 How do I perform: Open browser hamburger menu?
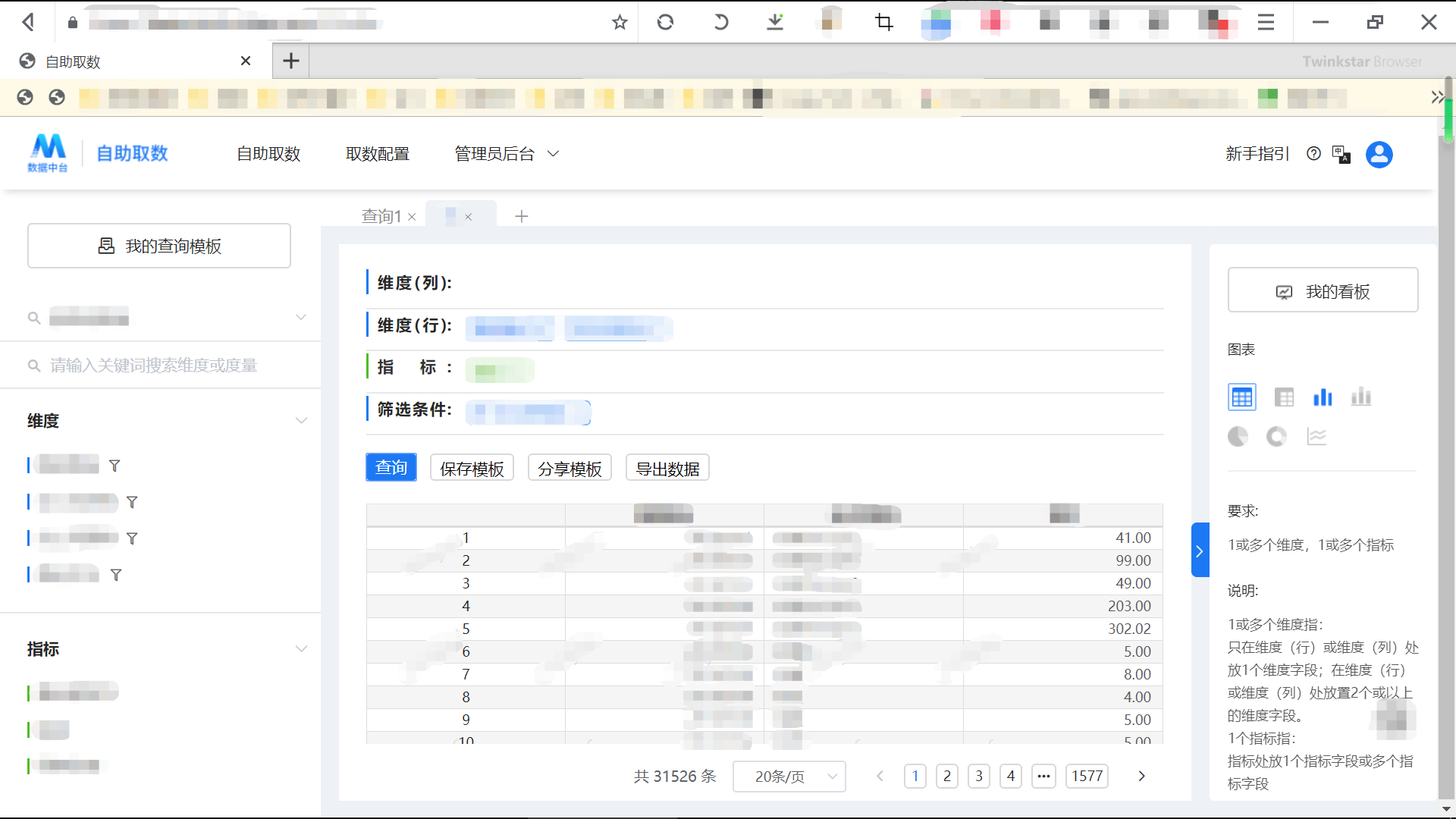(x=1266, y=23)
